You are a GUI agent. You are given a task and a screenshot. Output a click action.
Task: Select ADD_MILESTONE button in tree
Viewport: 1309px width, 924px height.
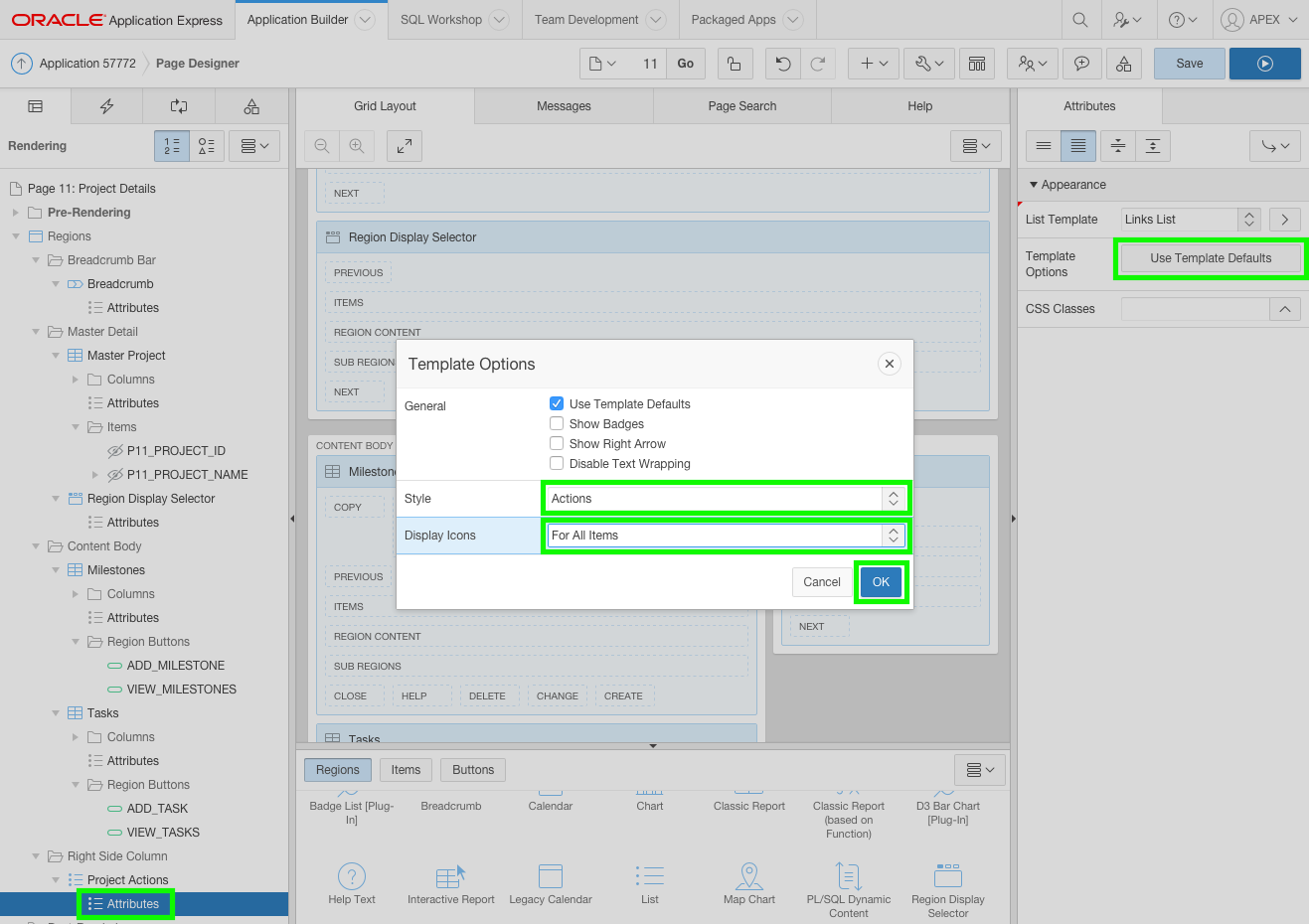(176, 666)
